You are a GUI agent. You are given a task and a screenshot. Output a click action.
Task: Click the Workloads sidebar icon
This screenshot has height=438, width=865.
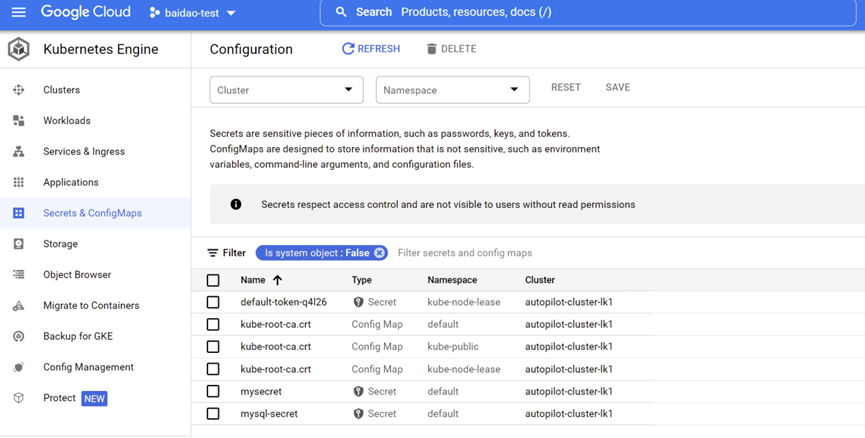click(x=19, y=121)
